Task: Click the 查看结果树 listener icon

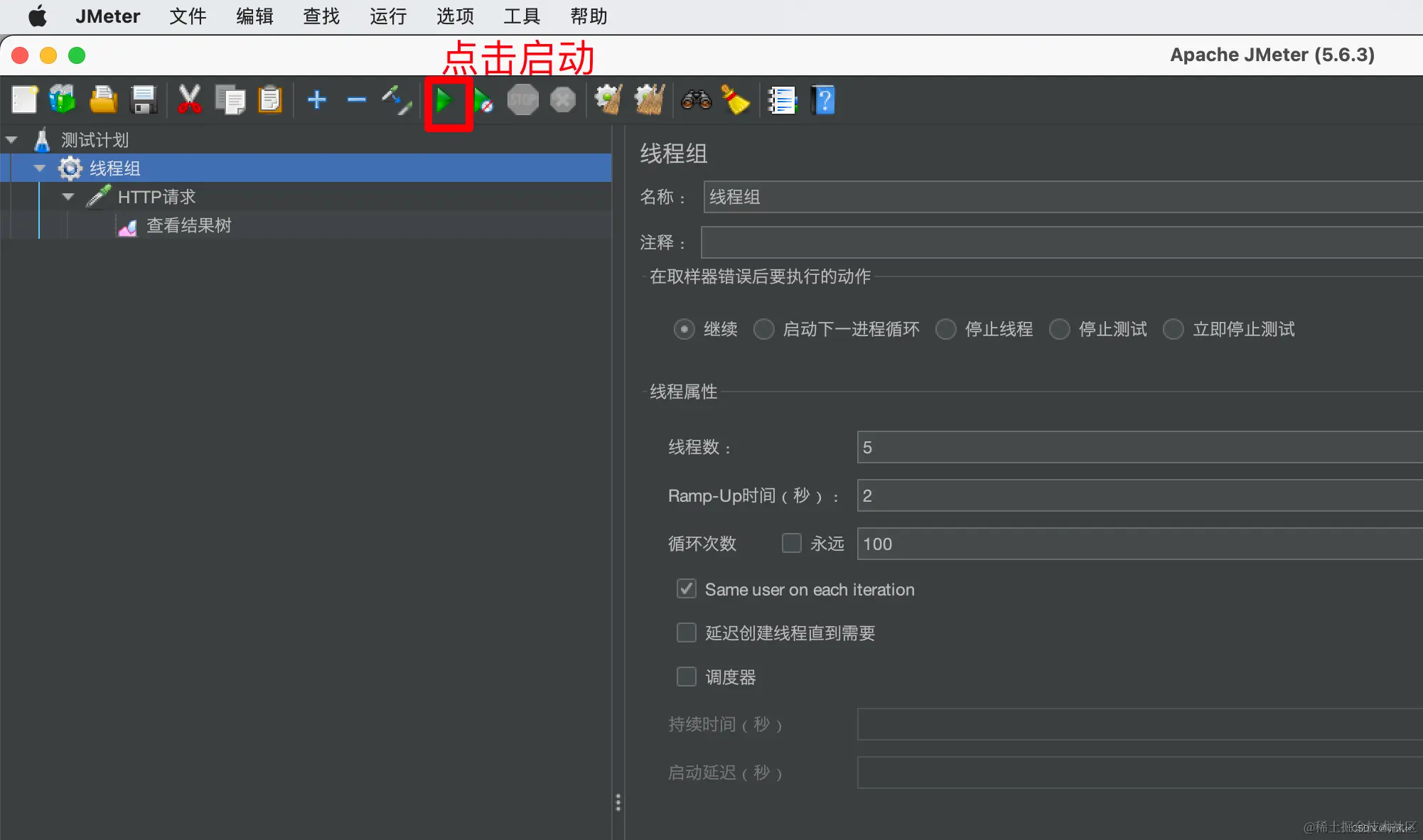Action: (x=127, y=227)
